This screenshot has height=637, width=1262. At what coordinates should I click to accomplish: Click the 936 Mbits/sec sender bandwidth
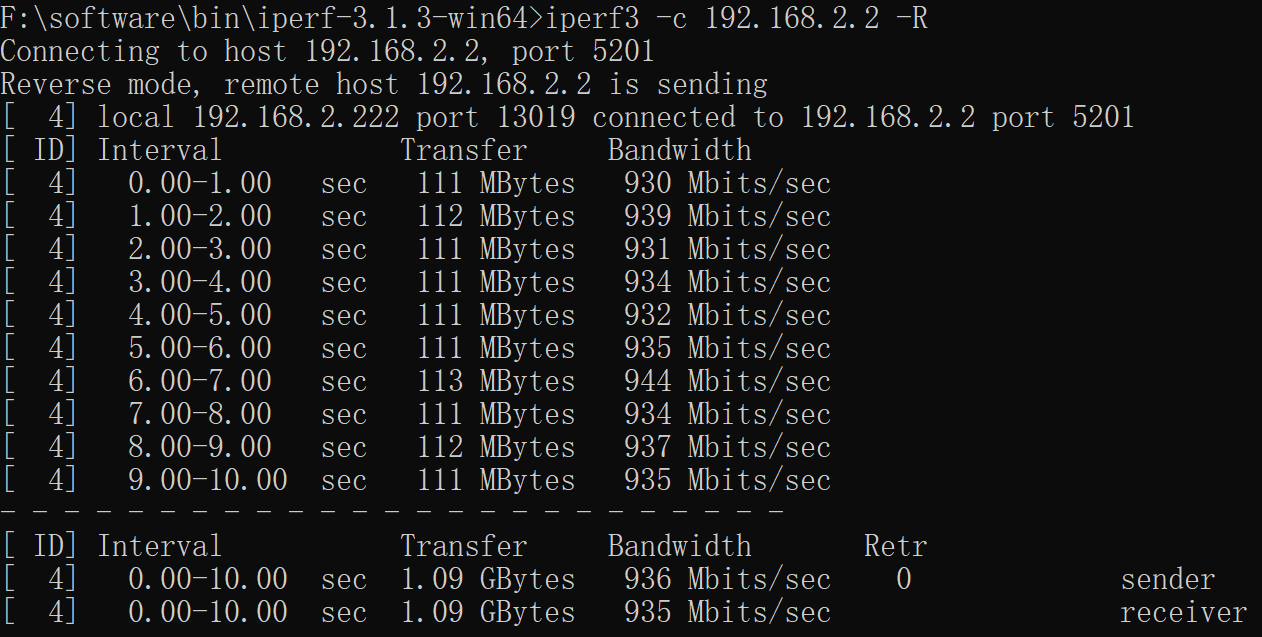727,579
